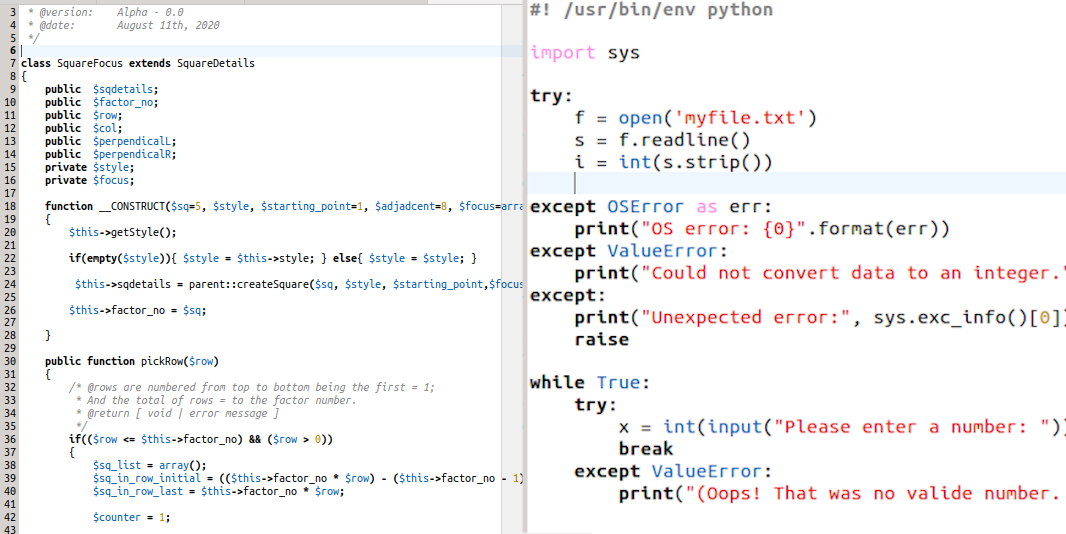Click comment '@rows are numbered from top to bottom'

[252, 387]
